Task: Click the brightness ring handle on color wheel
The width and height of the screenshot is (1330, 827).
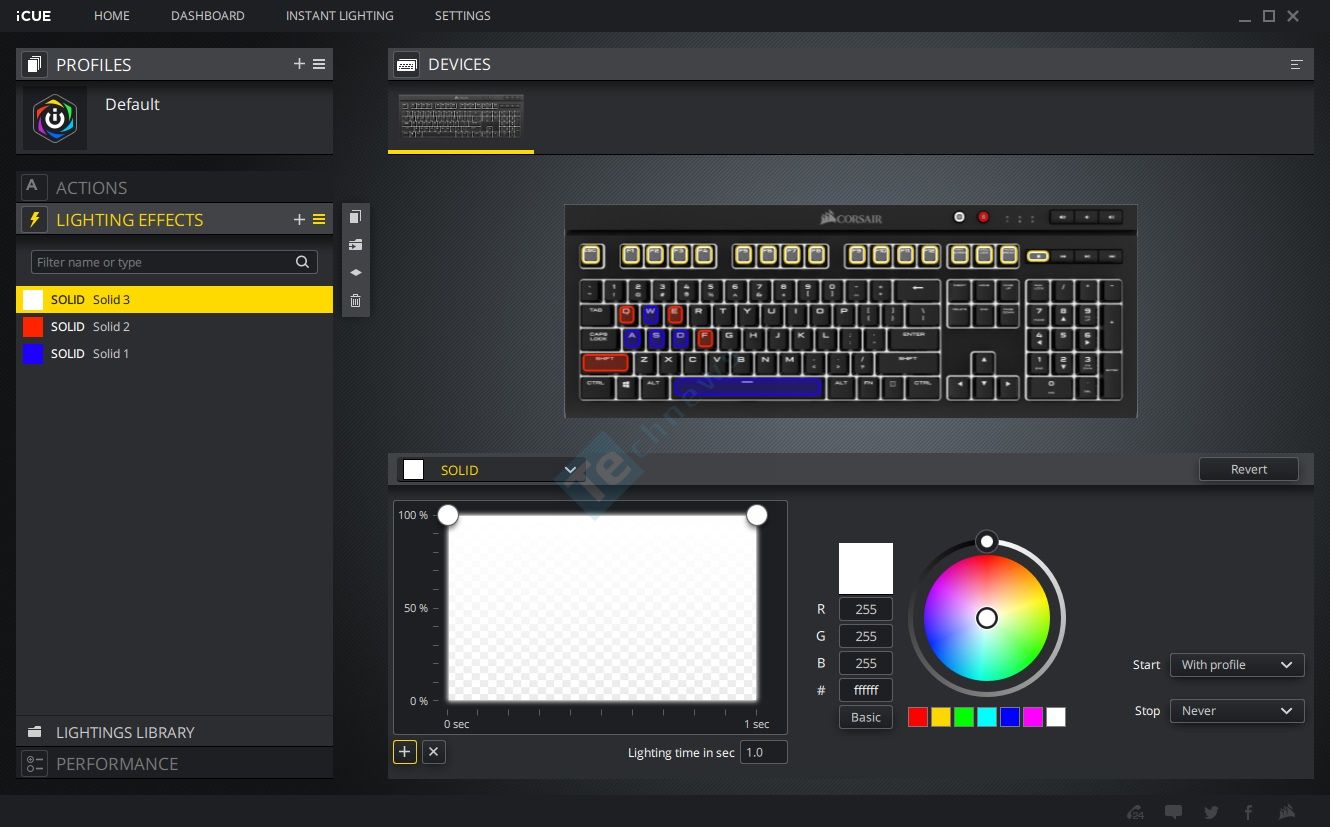Action: point(987,541)
